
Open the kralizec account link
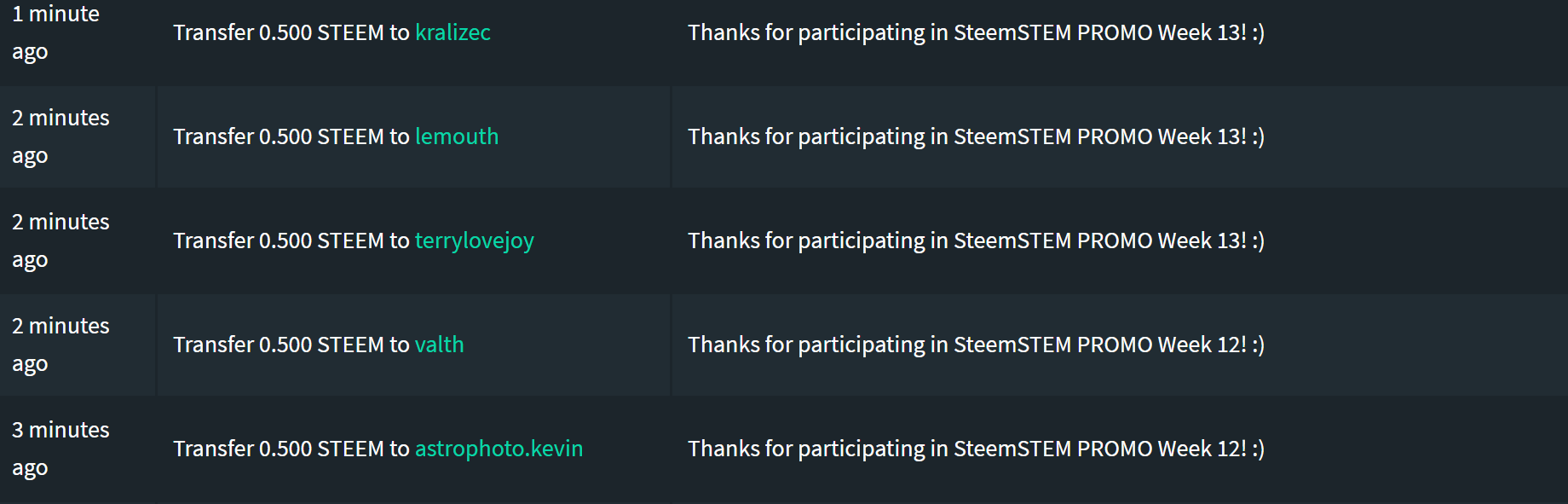pyautogui.click(x=453, y=32)
